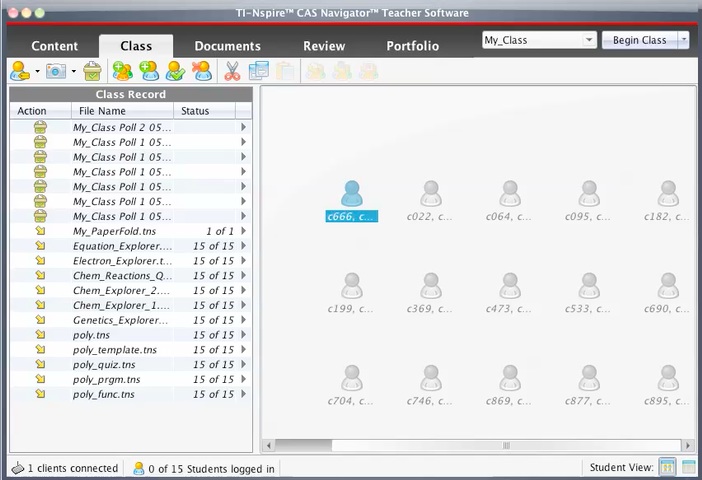Expand the My_PaperFold.tns row arrow
702x480 pixels.
[243, 231]
